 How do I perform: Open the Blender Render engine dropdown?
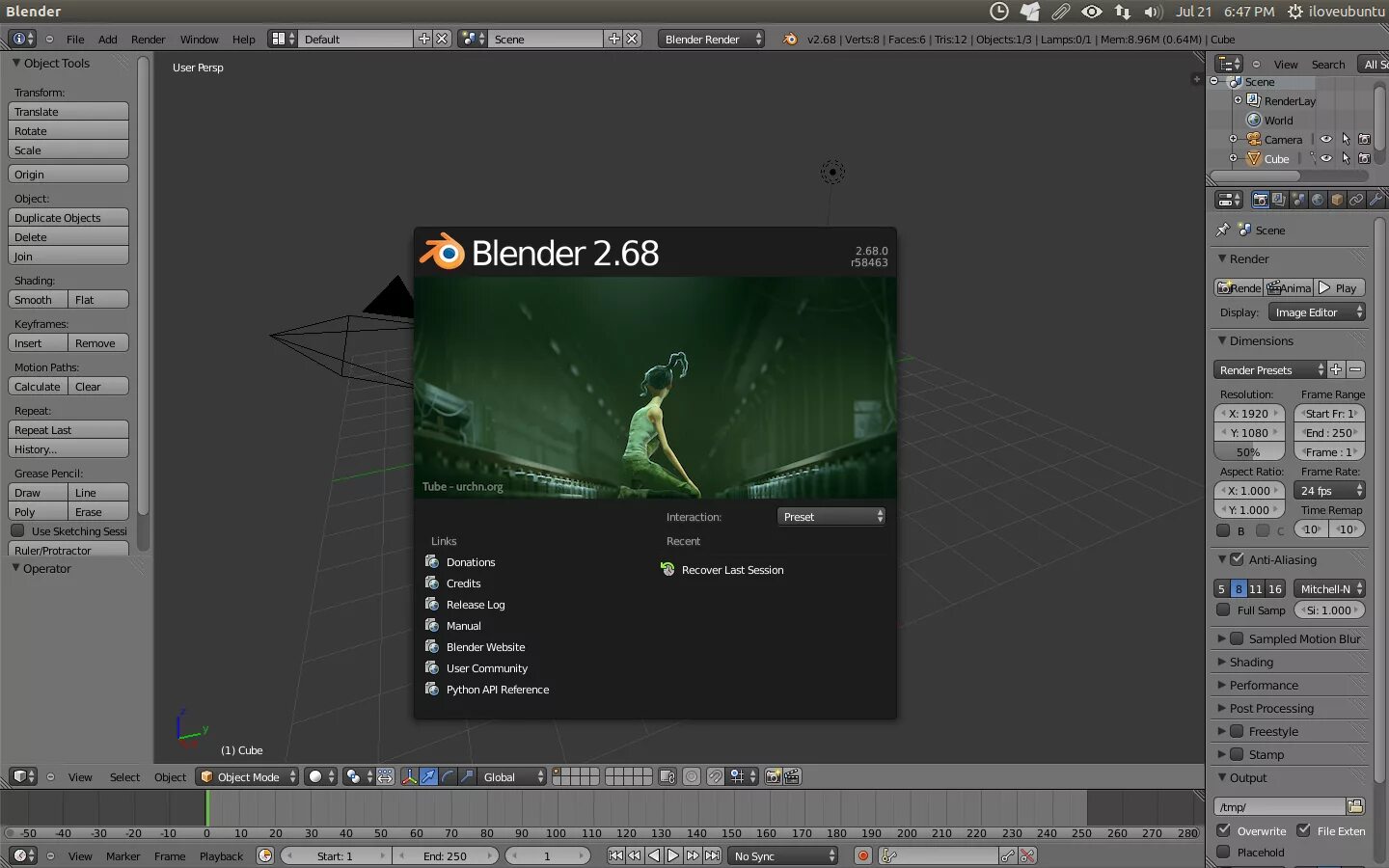(x=712, y=39)
